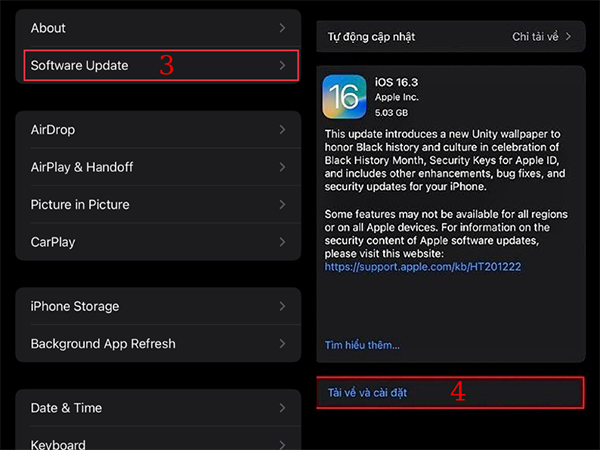Open Software Update settings
The height and width of the screenshot is (450, 600).
pos(158,65)
